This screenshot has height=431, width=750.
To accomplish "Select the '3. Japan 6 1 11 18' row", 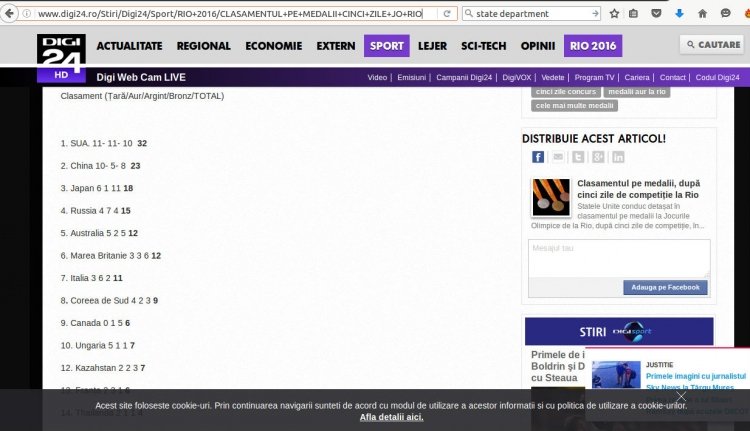I will (x=97, y=188).
